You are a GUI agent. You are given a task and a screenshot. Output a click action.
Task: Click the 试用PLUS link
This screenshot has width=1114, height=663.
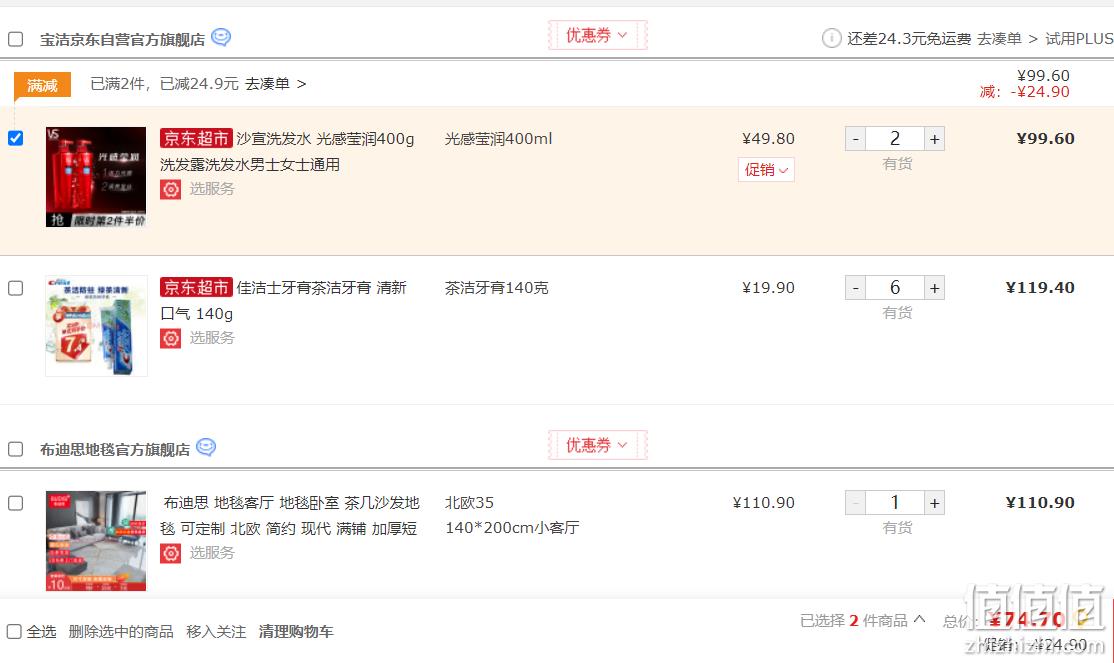click(1078, 39)
